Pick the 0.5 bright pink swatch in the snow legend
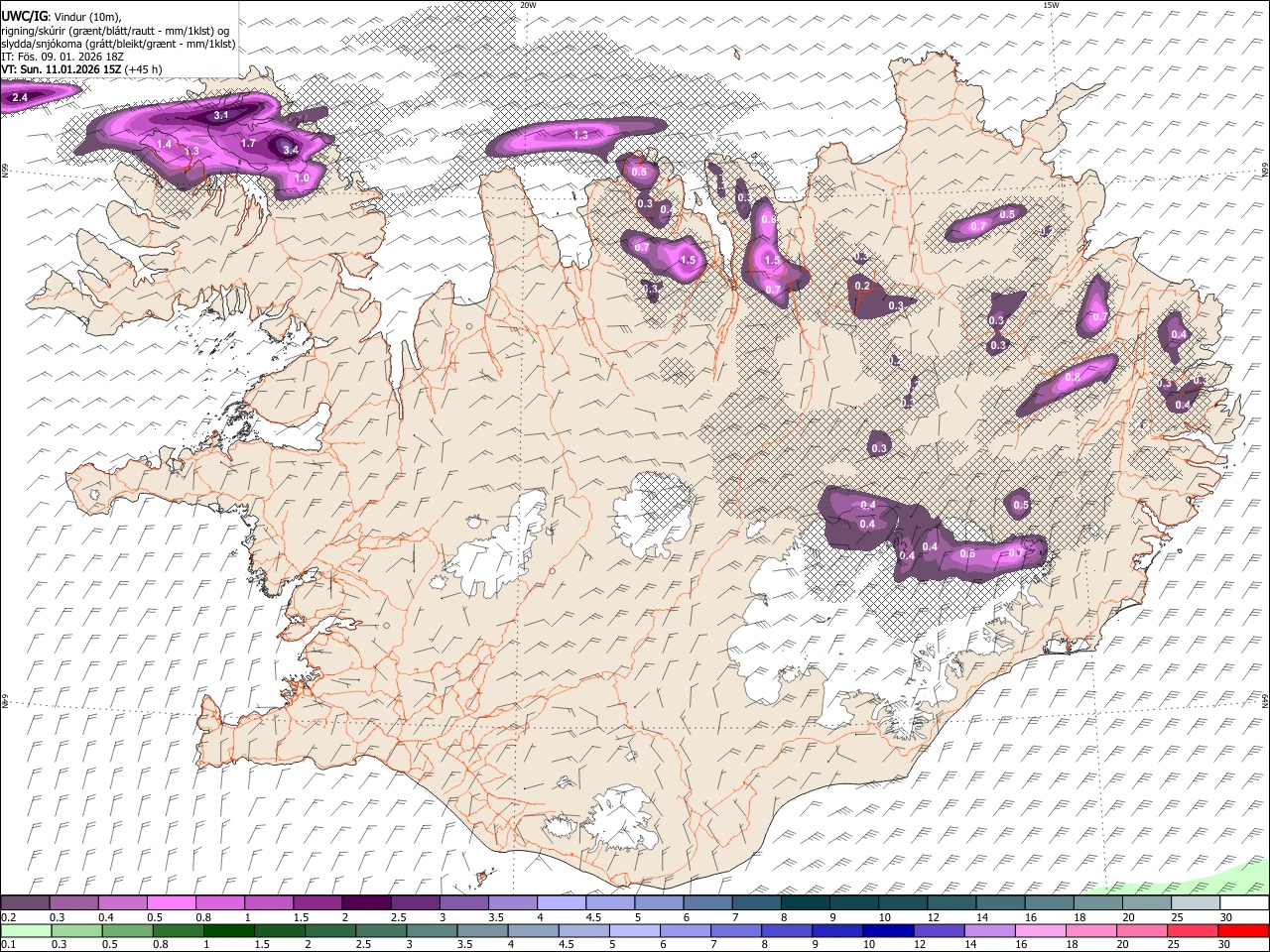This screenshot has width=1270, height=952. pyautogui.click(x=171, y=902)
